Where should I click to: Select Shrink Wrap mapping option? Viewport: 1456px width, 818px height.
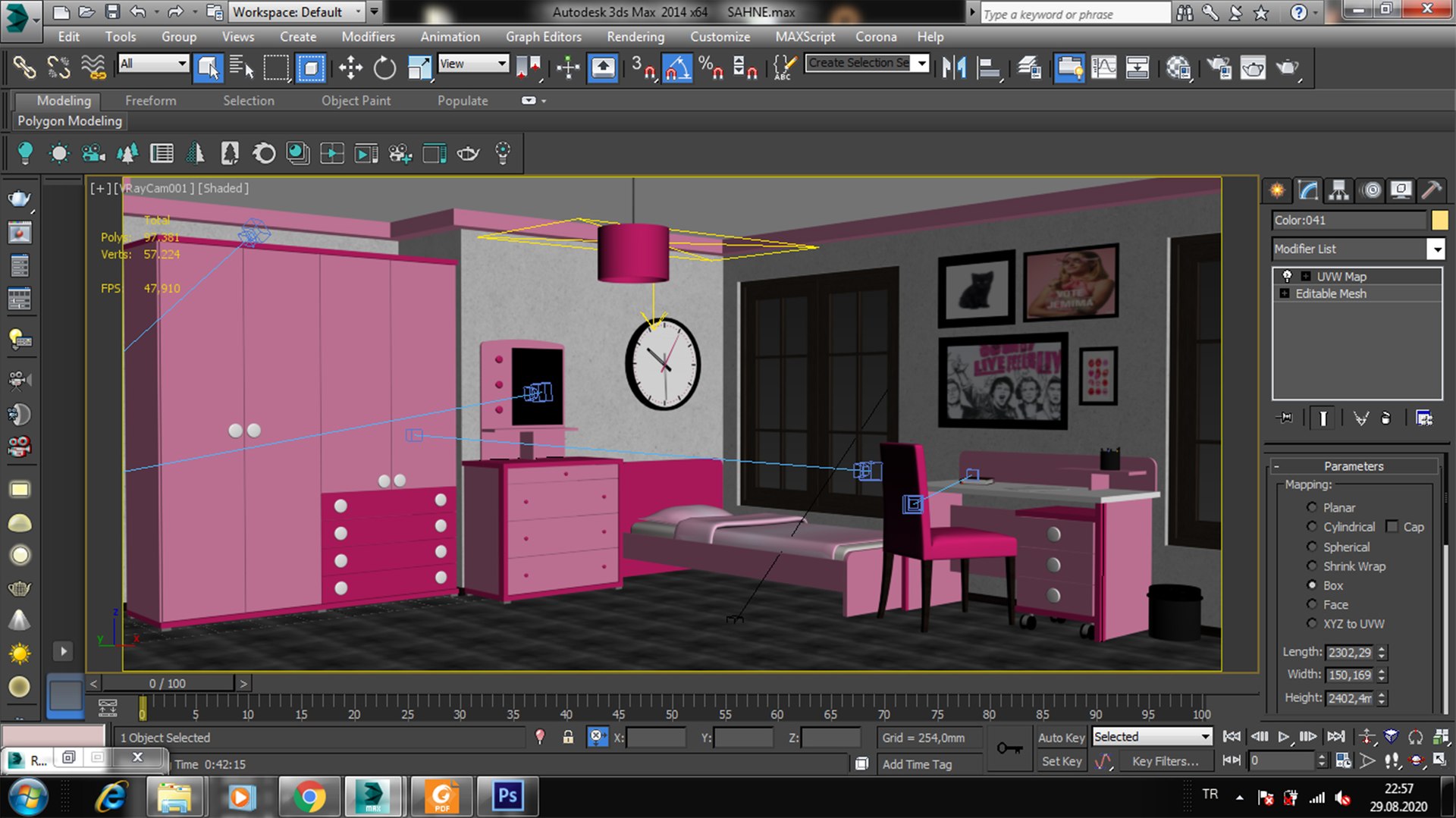[1312, 566]
